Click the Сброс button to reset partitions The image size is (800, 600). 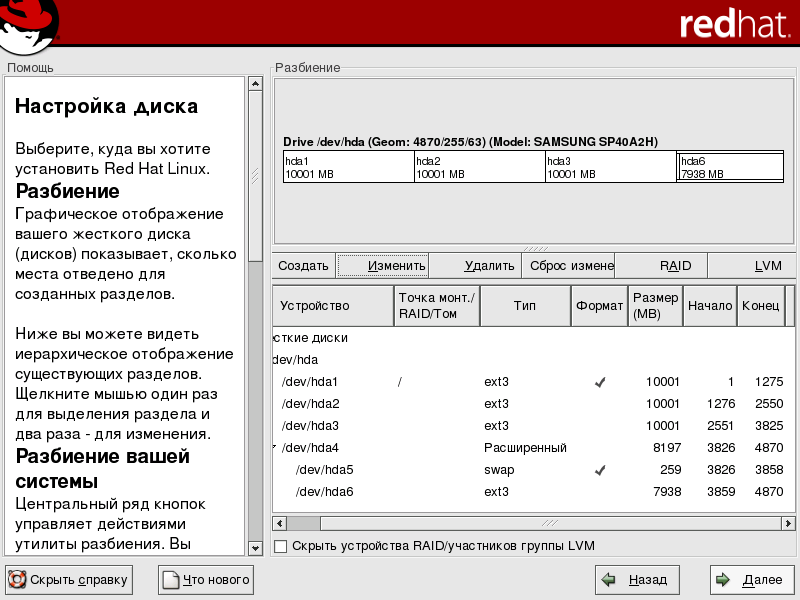point(570,266)
